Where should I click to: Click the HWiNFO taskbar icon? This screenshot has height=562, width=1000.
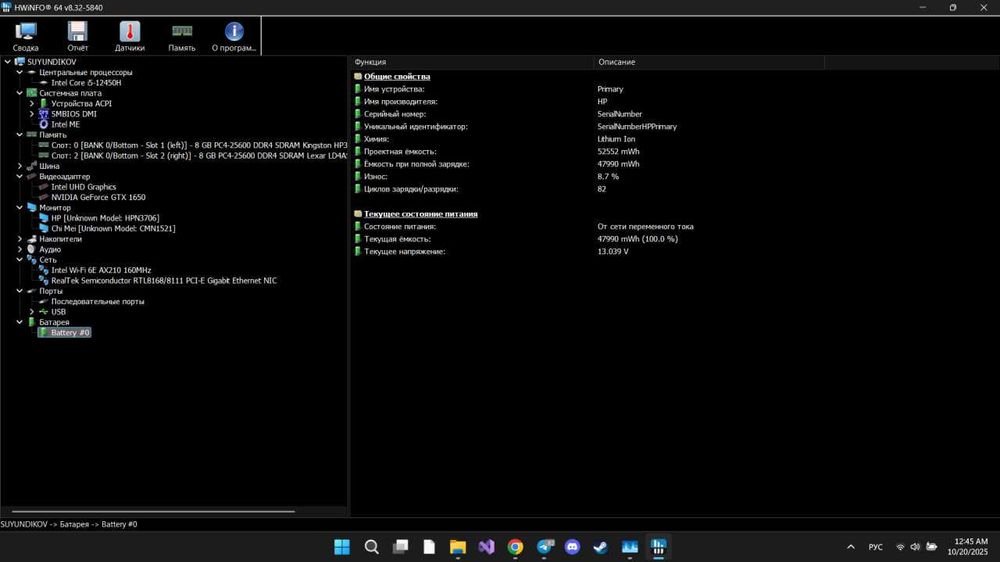[x=658, y=547]
